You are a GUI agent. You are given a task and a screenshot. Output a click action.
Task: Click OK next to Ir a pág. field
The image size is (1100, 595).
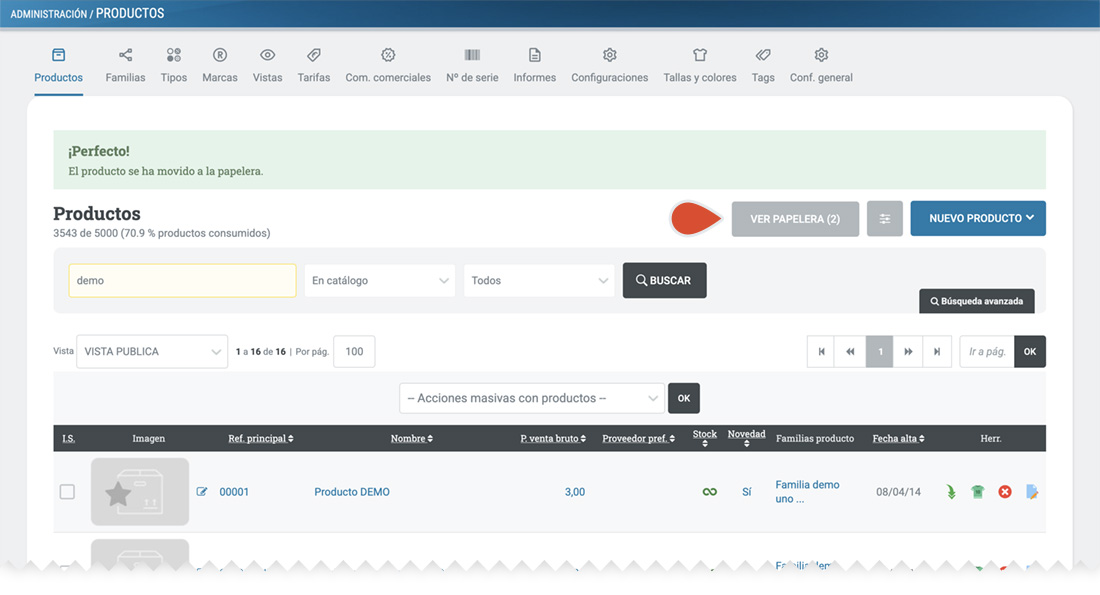[x=1030, y=352]
